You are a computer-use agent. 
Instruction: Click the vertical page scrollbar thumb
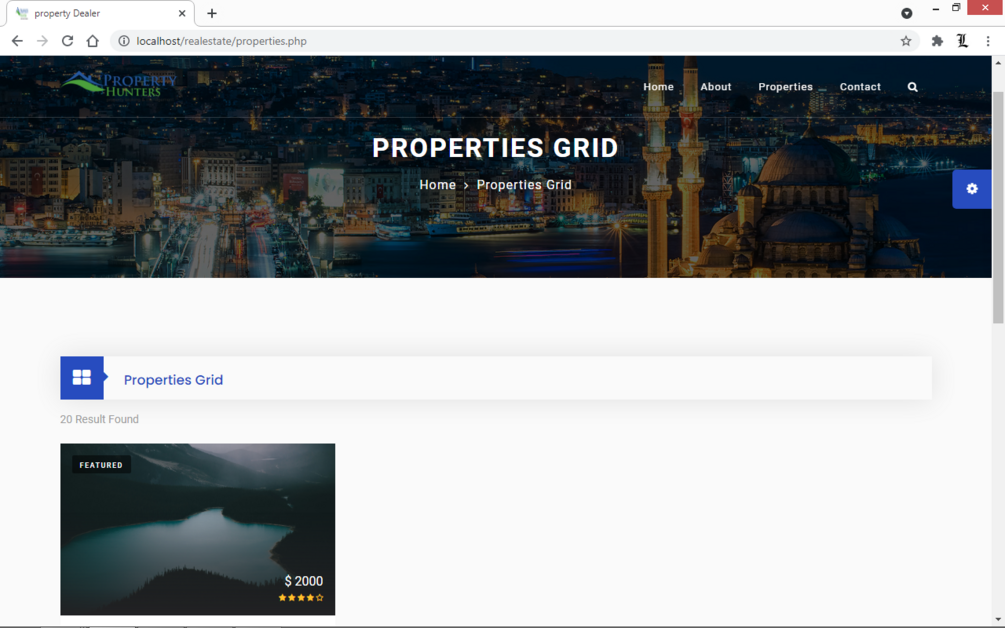(998, 208)
